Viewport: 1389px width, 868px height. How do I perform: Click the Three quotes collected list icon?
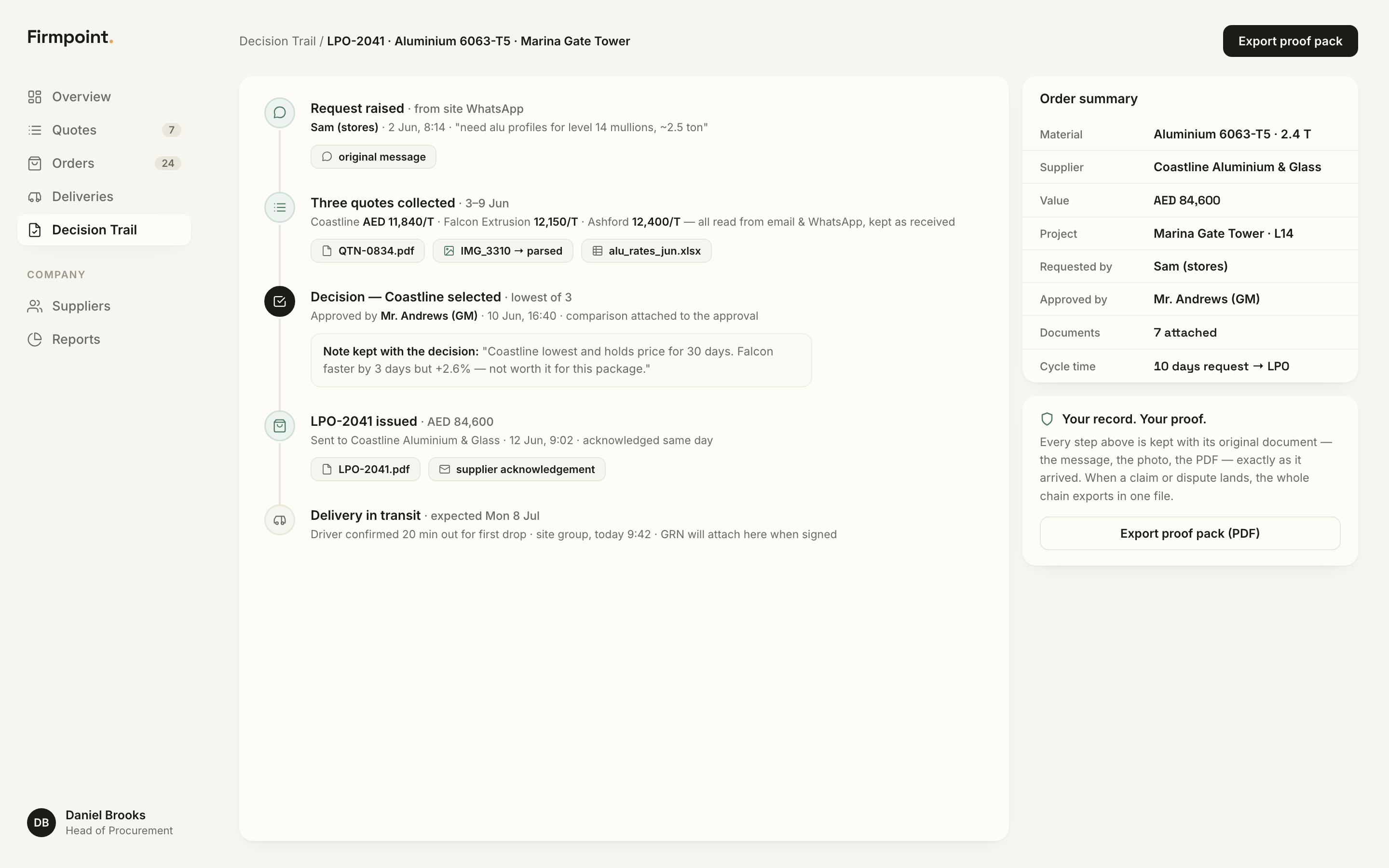click(280, 207)
